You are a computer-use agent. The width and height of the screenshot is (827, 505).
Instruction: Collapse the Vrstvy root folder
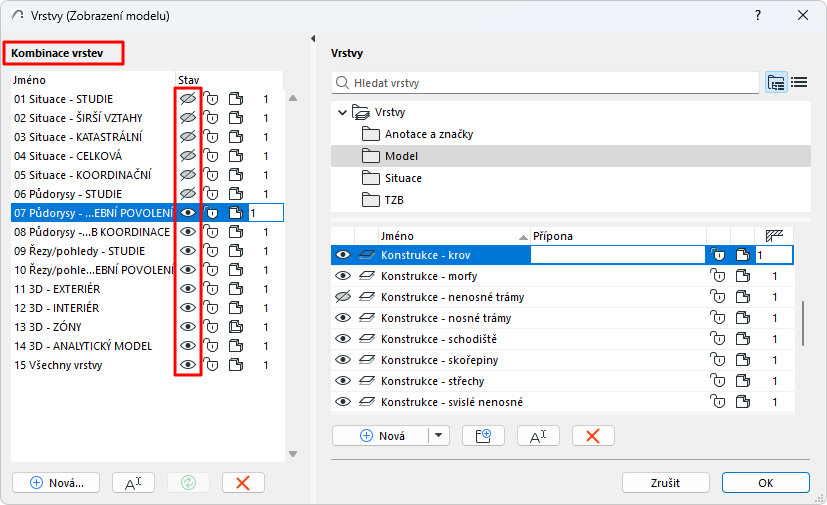pos(342,112)
